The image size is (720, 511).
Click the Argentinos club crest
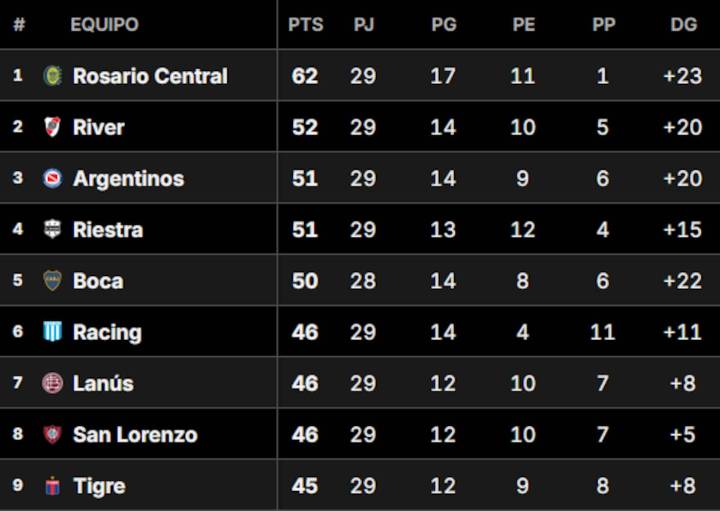52,179
